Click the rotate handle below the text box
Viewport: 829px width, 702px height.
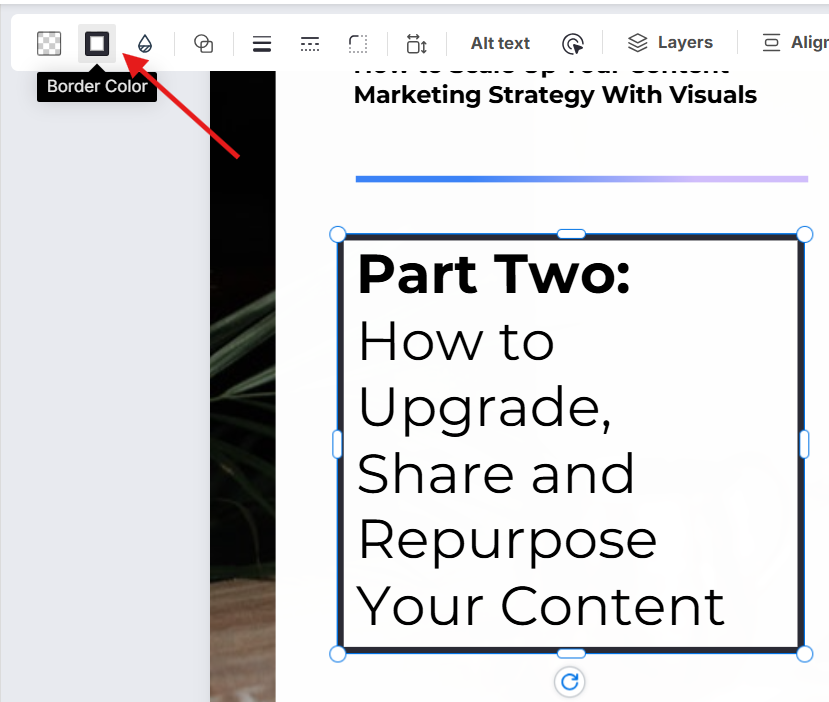(x=570, y=682)
